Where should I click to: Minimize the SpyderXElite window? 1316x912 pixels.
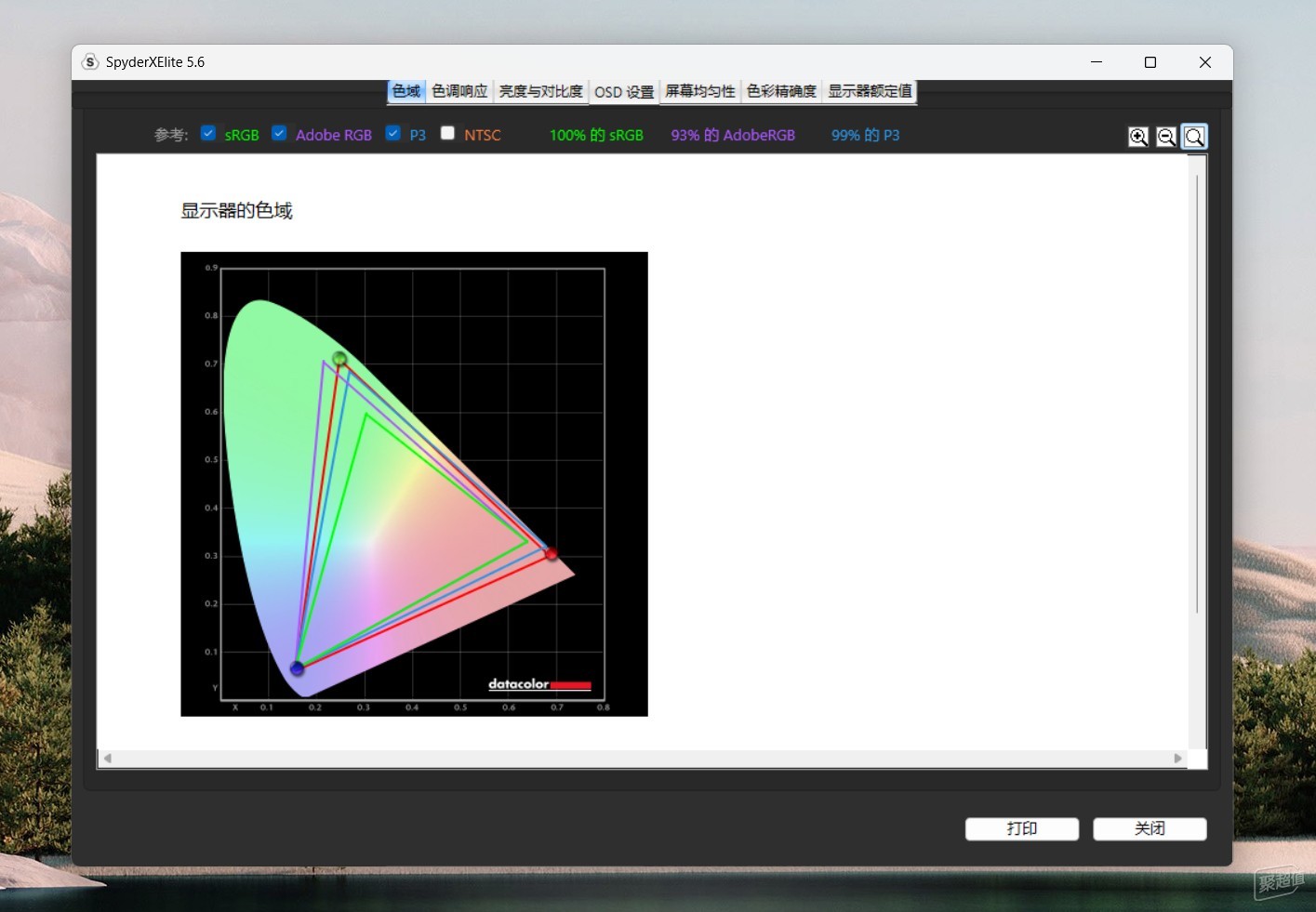[x=1097, y=62]
